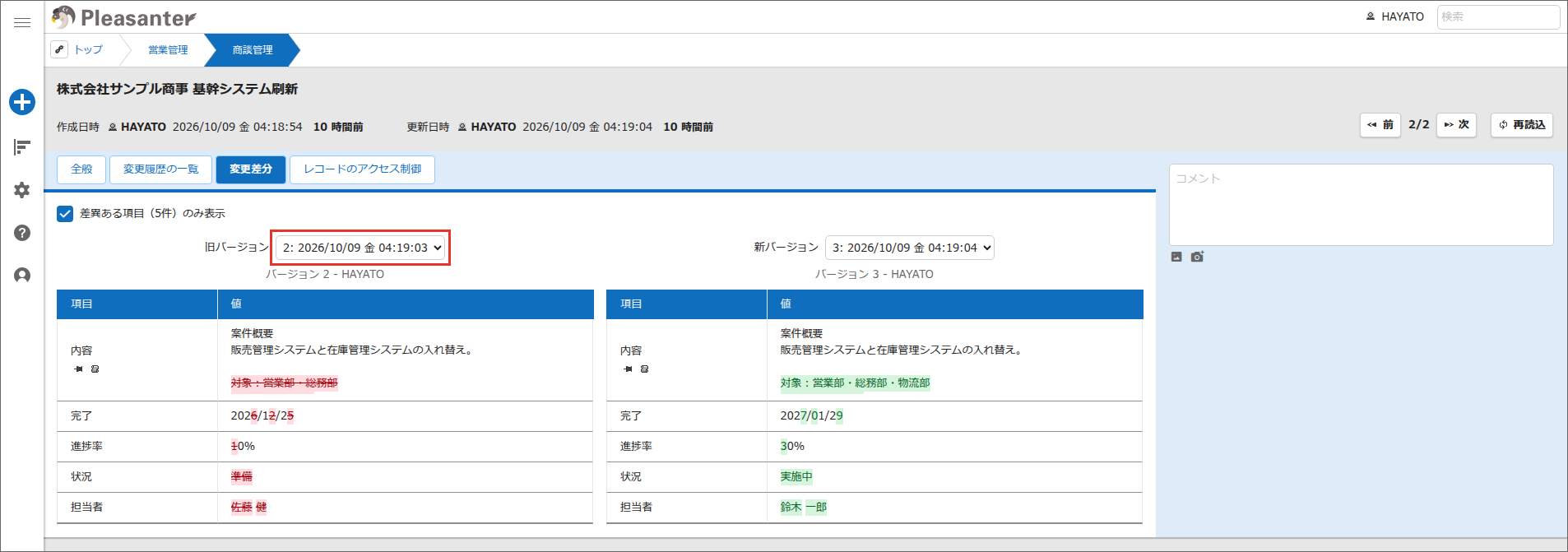Click the 再読込 reload button
This screenshot has width=1568, height=552.
pyautogui.click(x=1522, y=125)
